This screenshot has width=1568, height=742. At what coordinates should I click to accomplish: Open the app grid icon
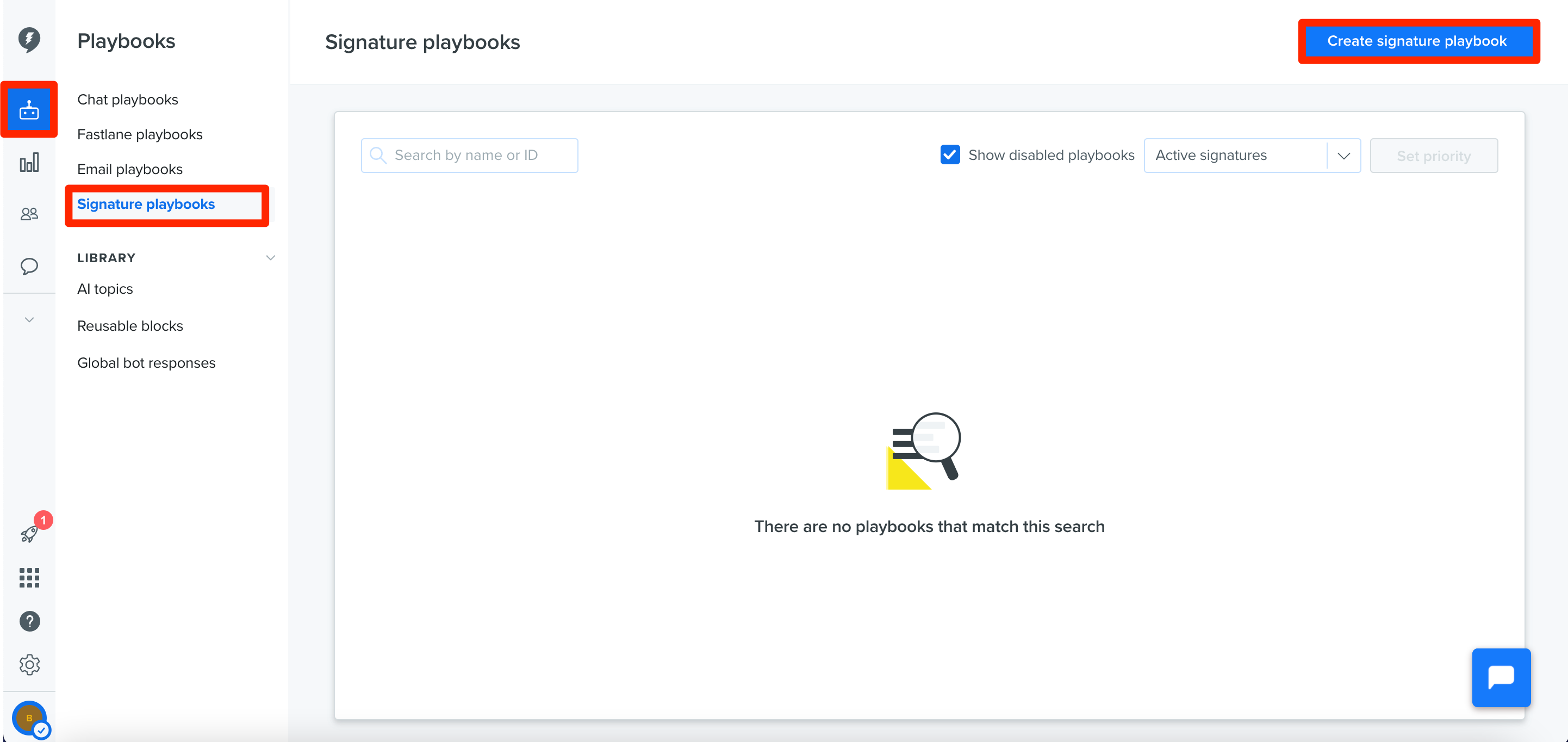point(29,578)
